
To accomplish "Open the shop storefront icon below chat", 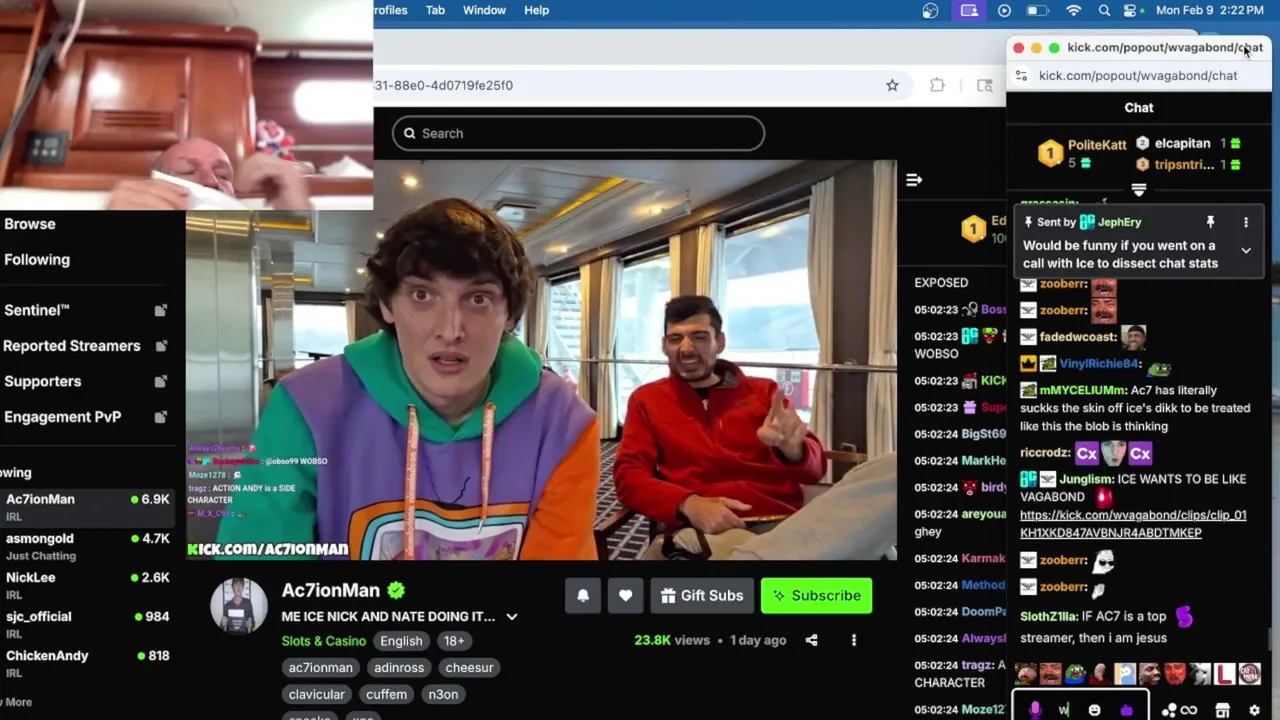I will coord(1222,710).
